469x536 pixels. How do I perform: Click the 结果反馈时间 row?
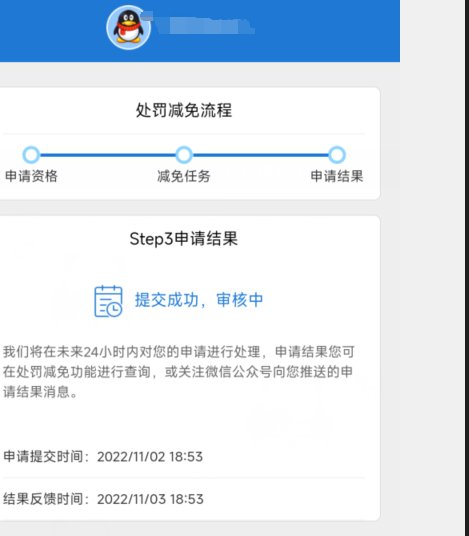[x=184, y=499]
